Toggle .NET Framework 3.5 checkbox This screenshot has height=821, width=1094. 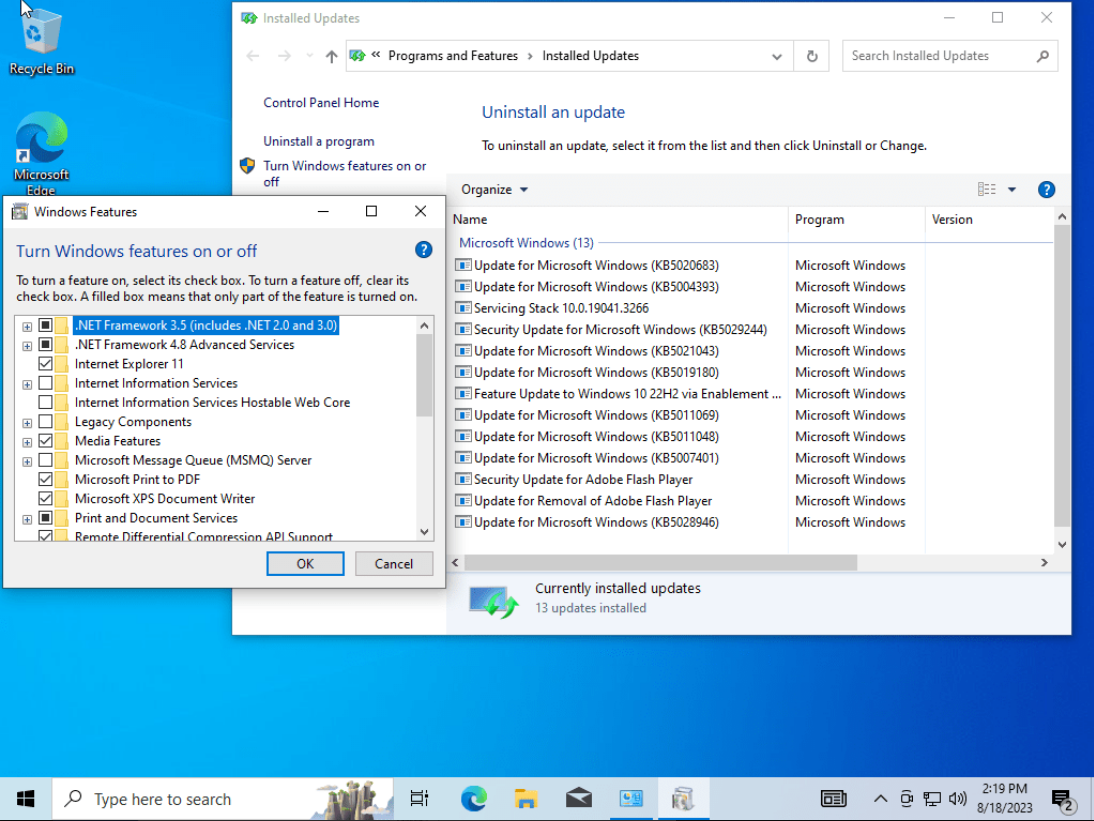coord(45,325)
